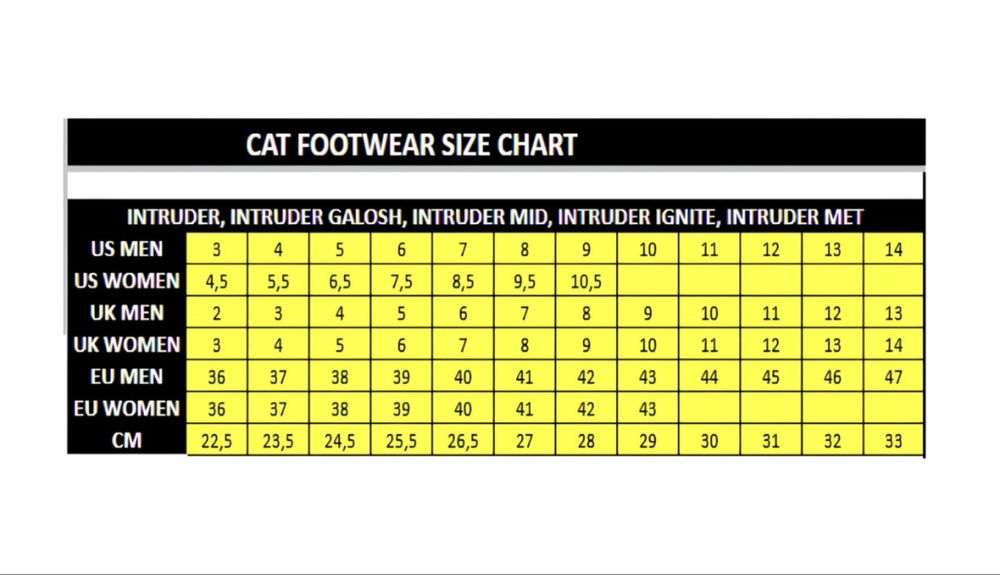
Task: Select the 44 cell in EU MEN row
Action: pyautogui.click(x=709, y=377)
